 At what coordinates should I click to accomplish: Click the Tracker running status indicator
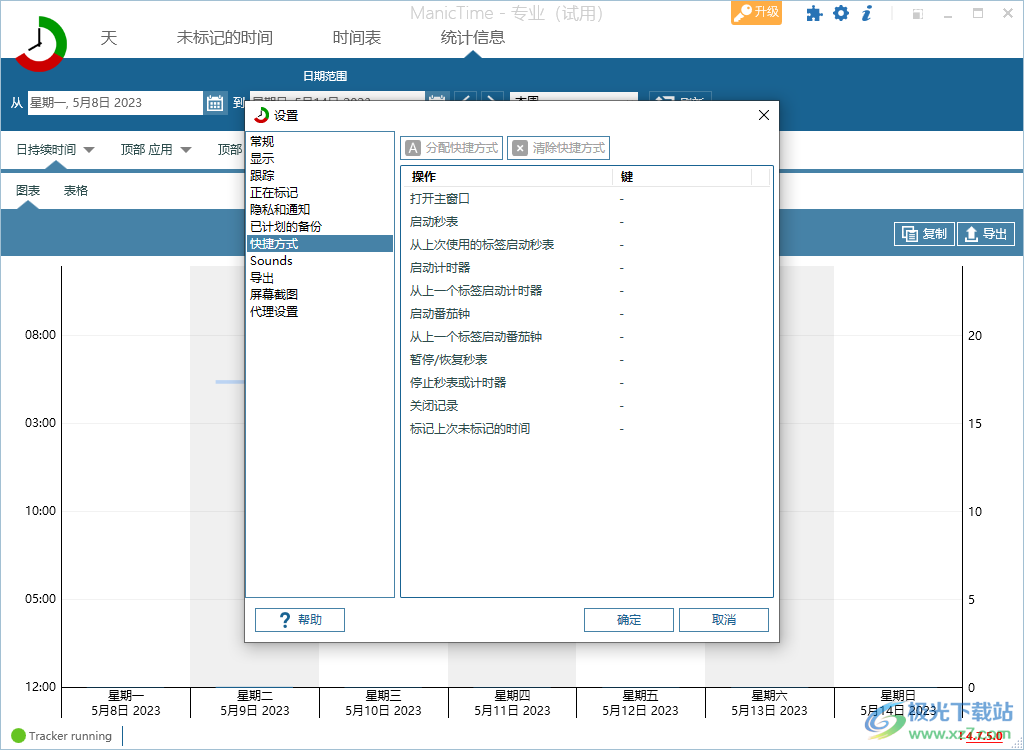click(x=62, y=736)
